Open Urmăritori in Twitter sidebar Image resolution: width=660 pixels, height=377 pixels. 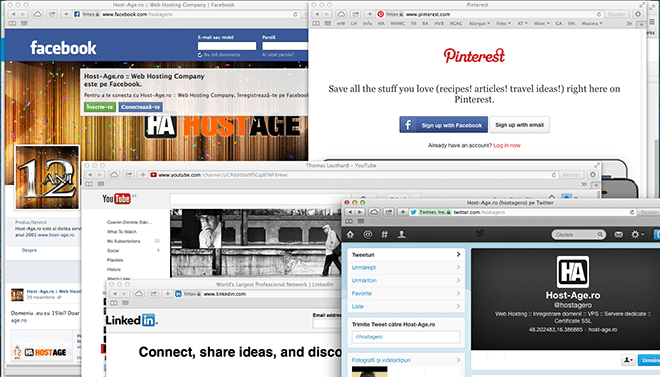point(406,280)
